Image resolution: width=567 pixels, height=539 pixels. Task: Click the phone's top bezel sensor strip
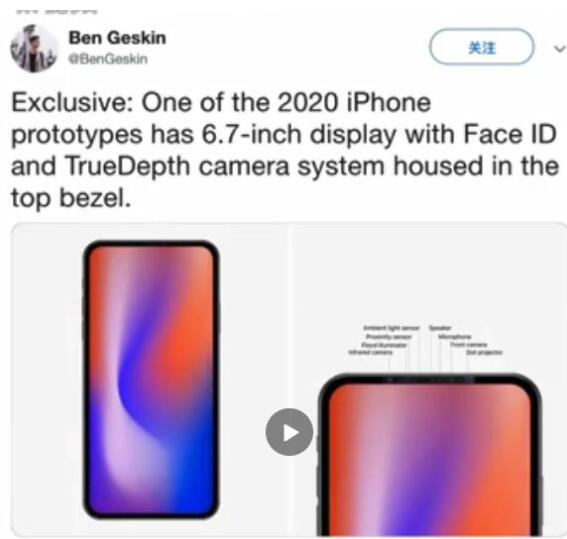[430, 380]
